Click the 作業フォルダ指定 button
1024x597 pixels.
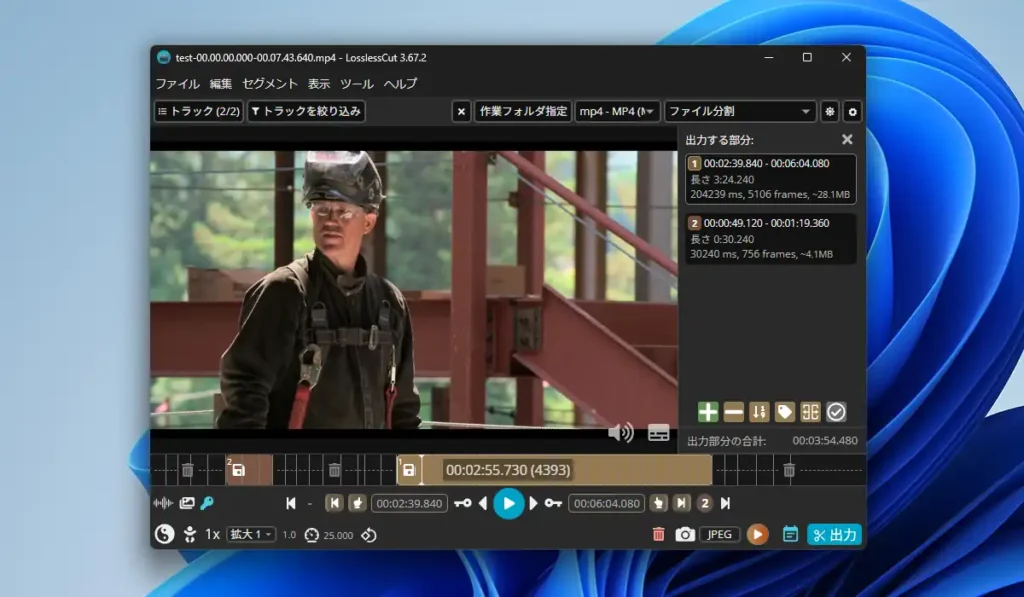click(523, 112)
